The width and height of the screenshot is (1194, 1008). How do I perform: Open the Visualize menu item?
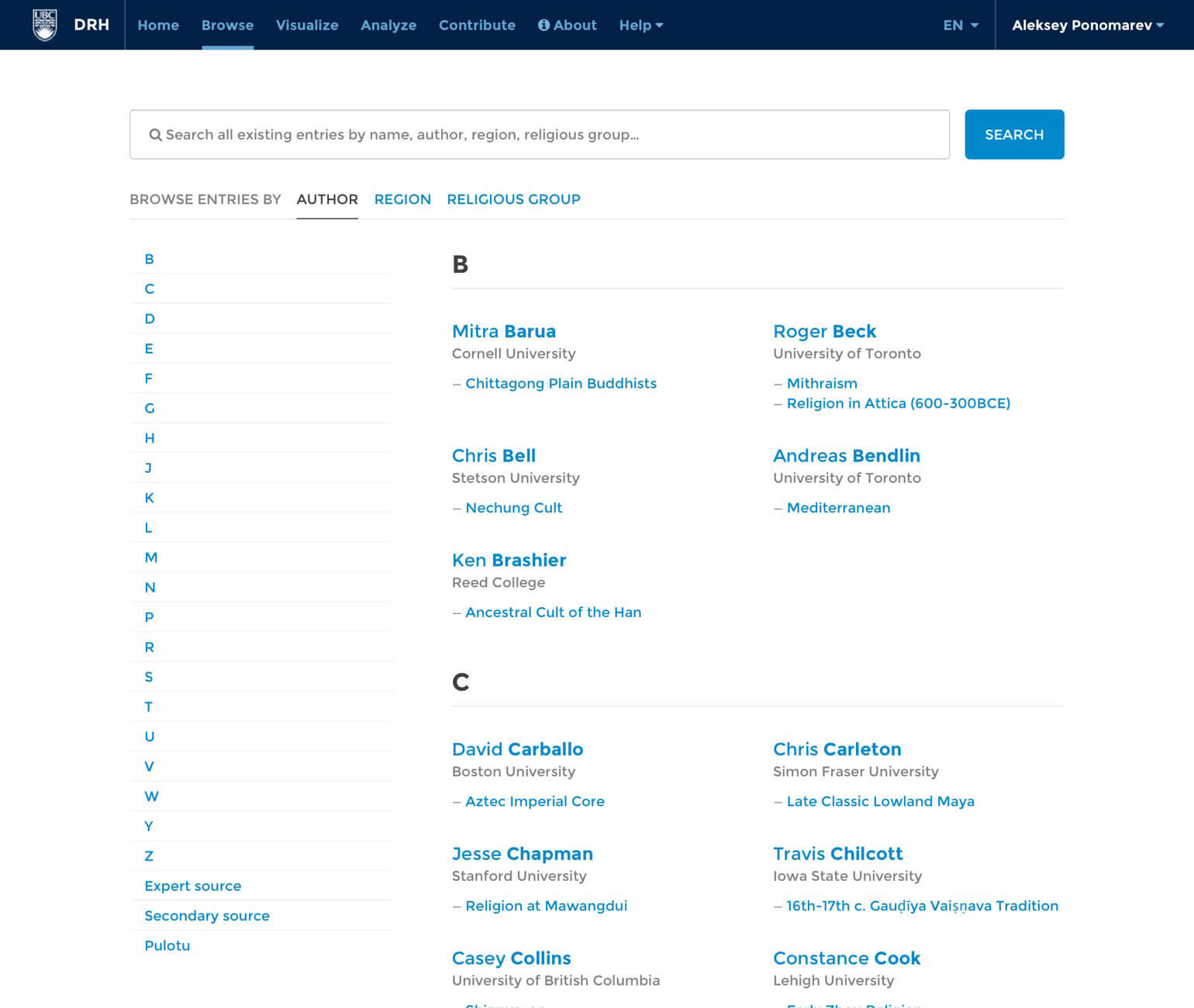click(307, 25)
